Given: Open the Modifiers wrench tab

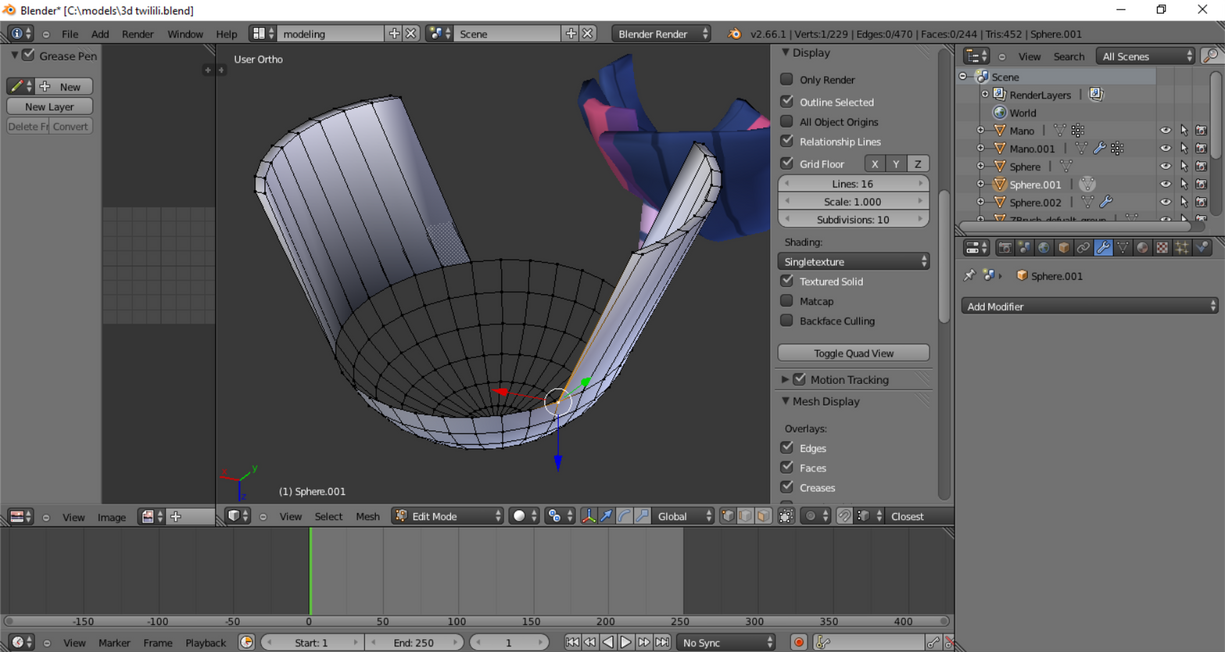Looking at the screenshot, I should tap(1103, 248).
